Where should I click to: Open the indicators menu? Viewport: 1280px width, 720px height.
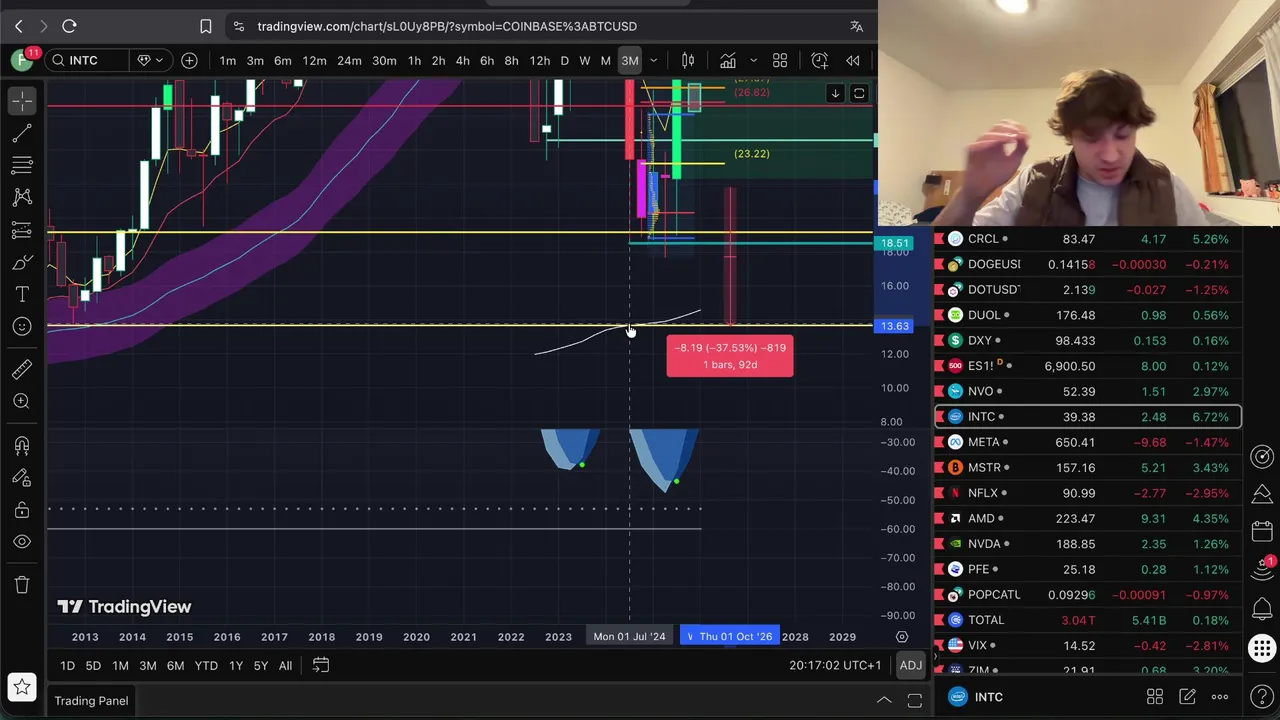tap(728, 61)
